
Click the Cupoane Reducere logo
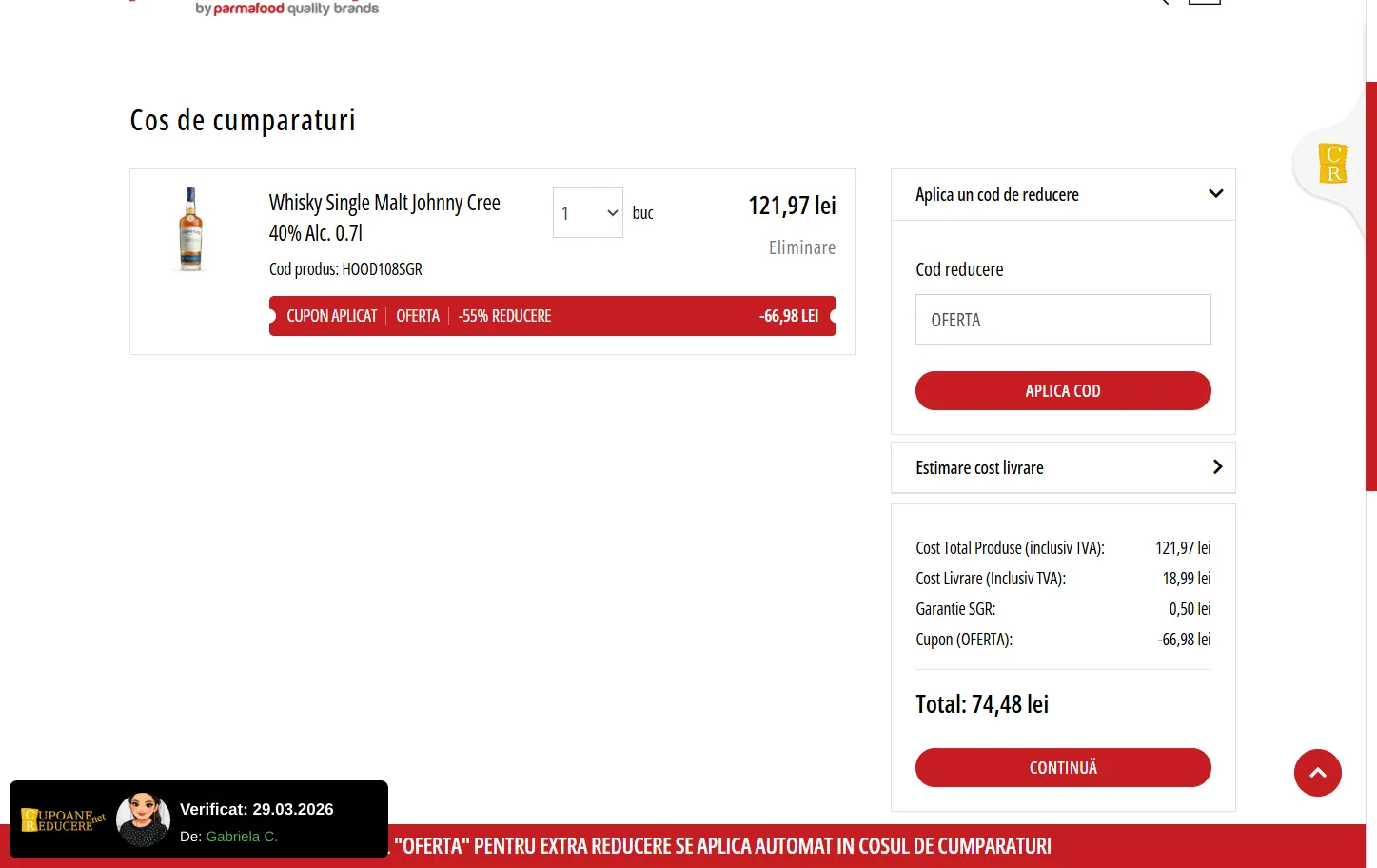click(x=63, y=819)
